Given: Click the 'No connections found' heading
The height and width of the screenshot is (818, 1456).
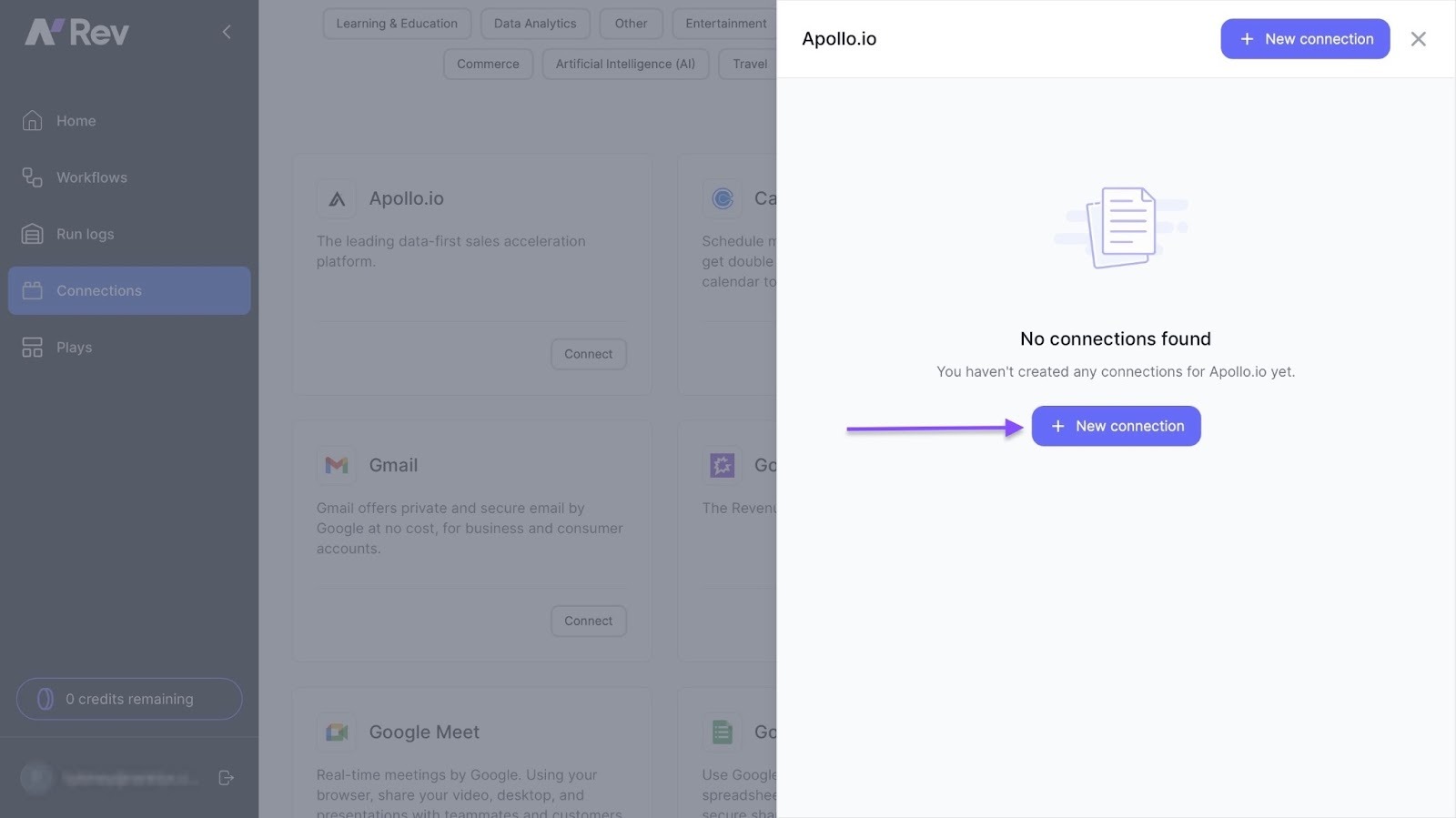Looking at the screenshot, I should 1116,338.
